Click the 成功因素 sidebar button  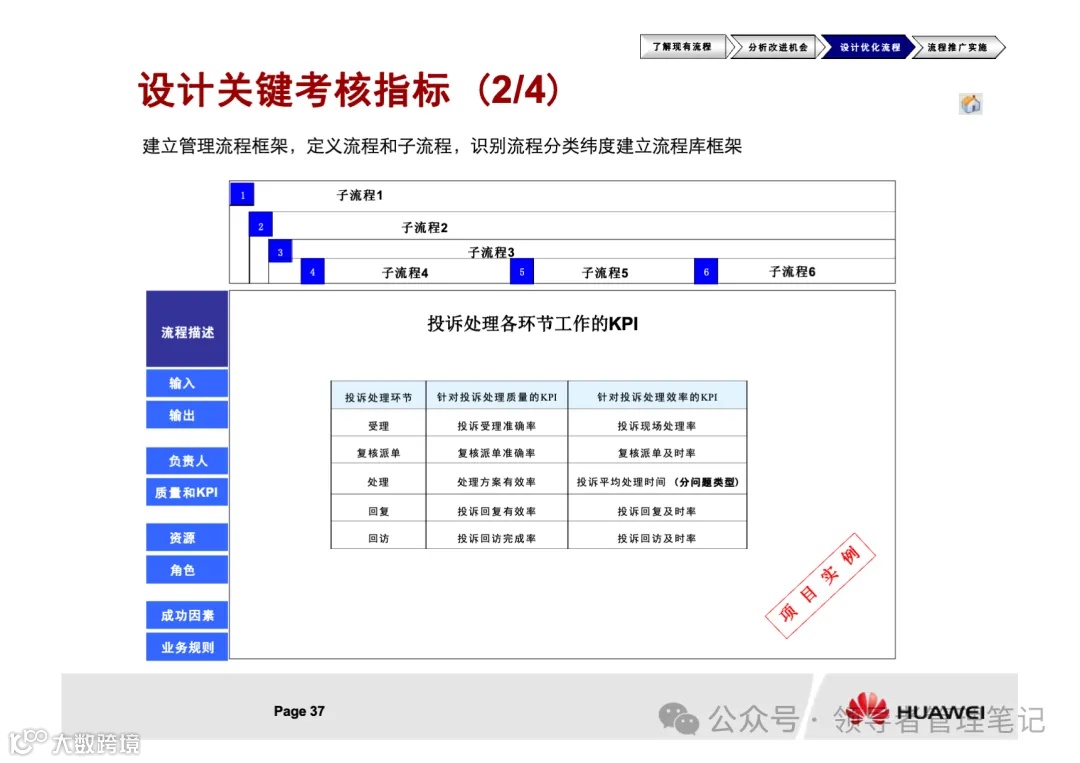(x=186, y=615)
